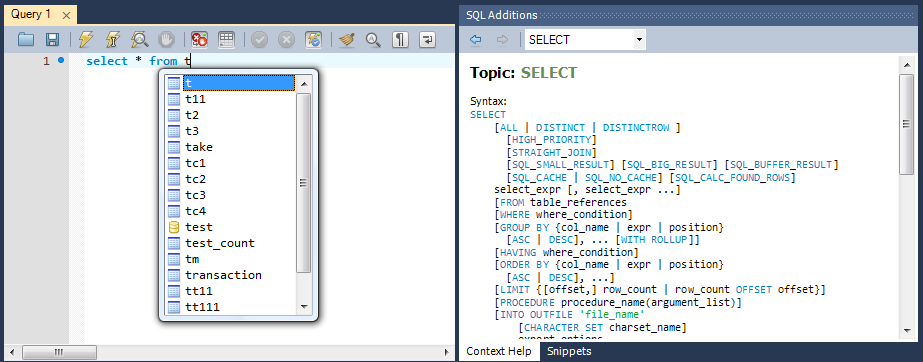Click the editor's horizontal scrollbar thumb
923x362 pixels.
pyautogui.click(x=58, y=353)
